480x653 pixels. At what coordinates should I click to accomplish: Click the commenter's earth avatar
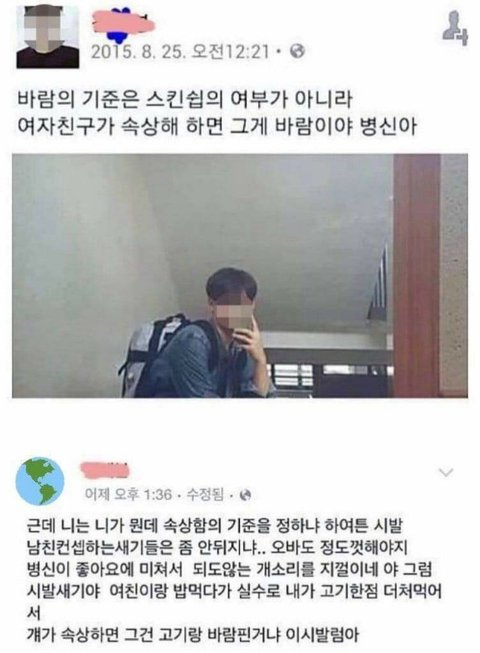coord(40,481)
